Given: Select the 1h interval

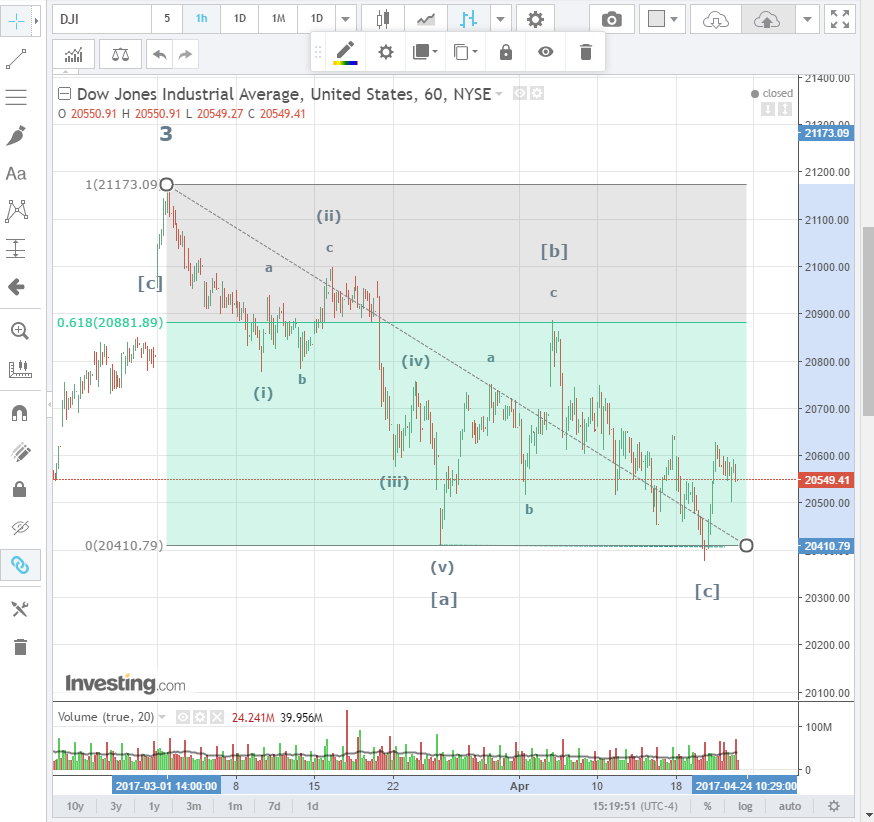Looking at the screenshot, I should (201, 18).
